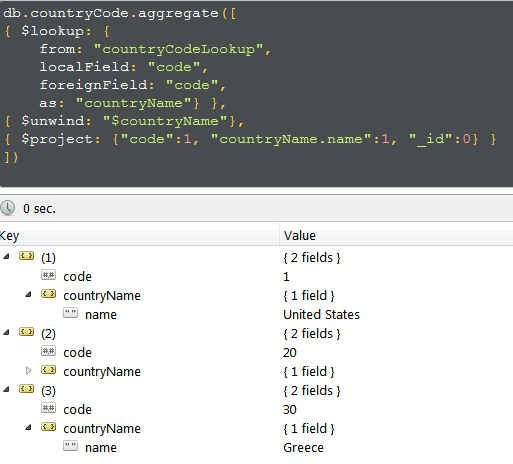The height and width of the screenshot is (464, 513).
Task: Expand countryName under document (2)
Action: click(x=28, y=370)
